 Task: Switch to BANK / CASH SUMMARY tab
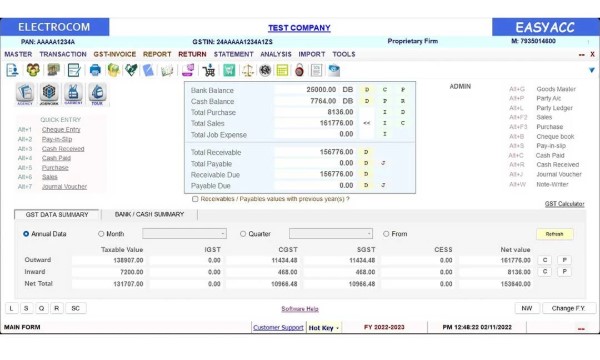tap(150, 214)
